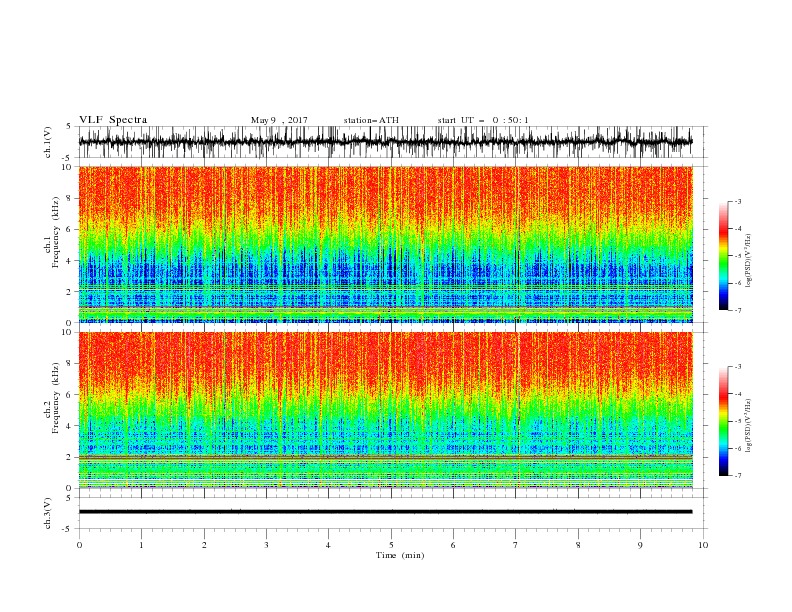Click the ch.1 PSD color scale bar
792x612 pixels.
(724, 256)
